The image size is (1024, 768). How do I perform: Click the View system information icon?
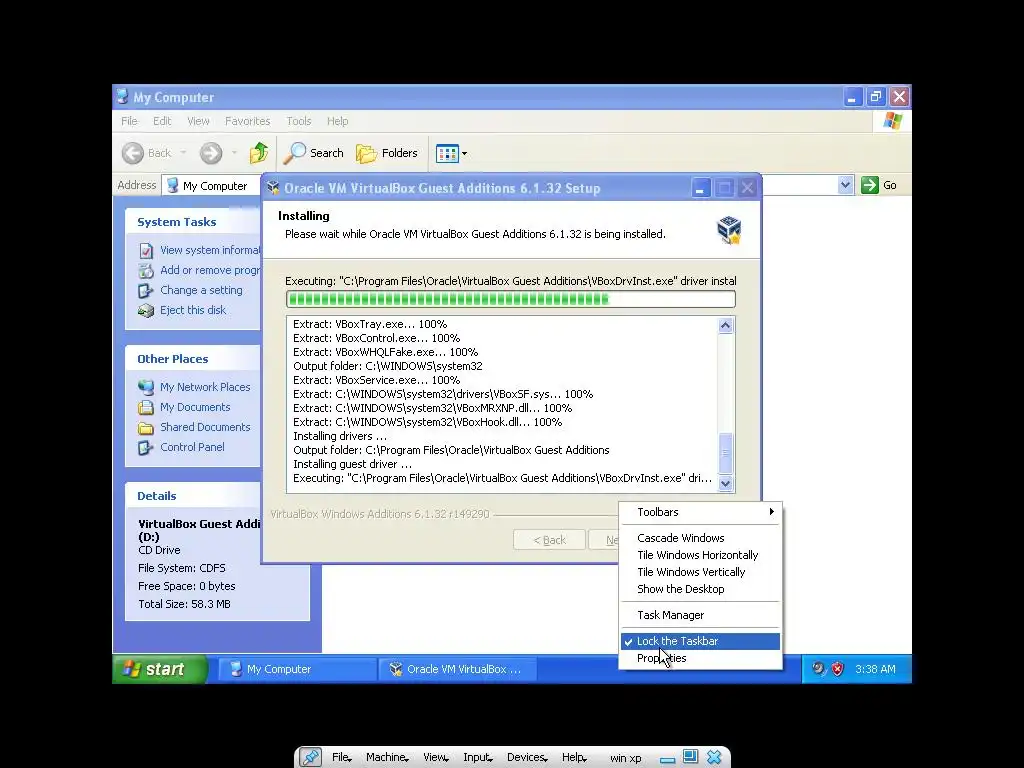click(146, 251)
